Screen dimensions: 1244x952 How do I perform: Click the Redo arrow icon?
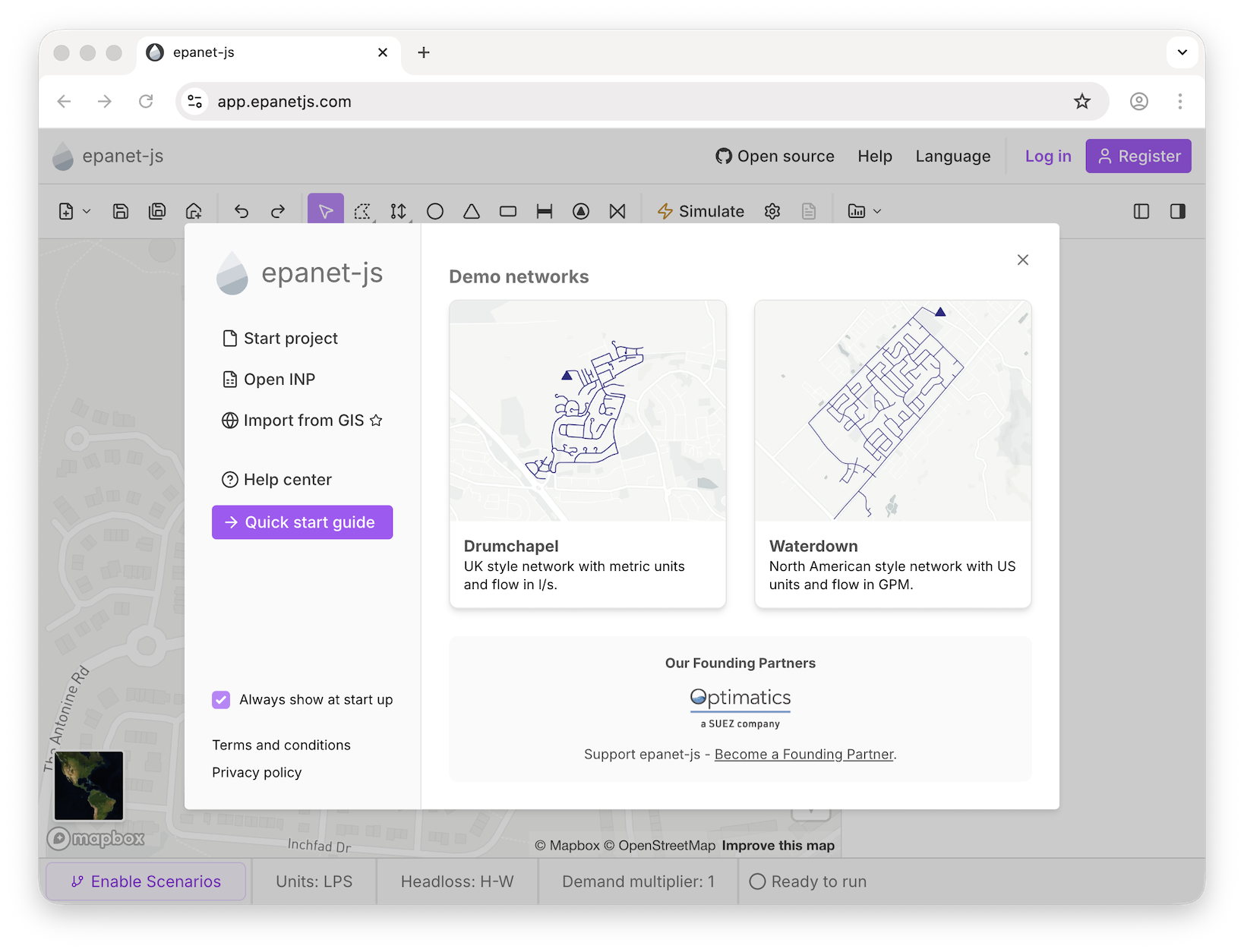coord(278,211)
